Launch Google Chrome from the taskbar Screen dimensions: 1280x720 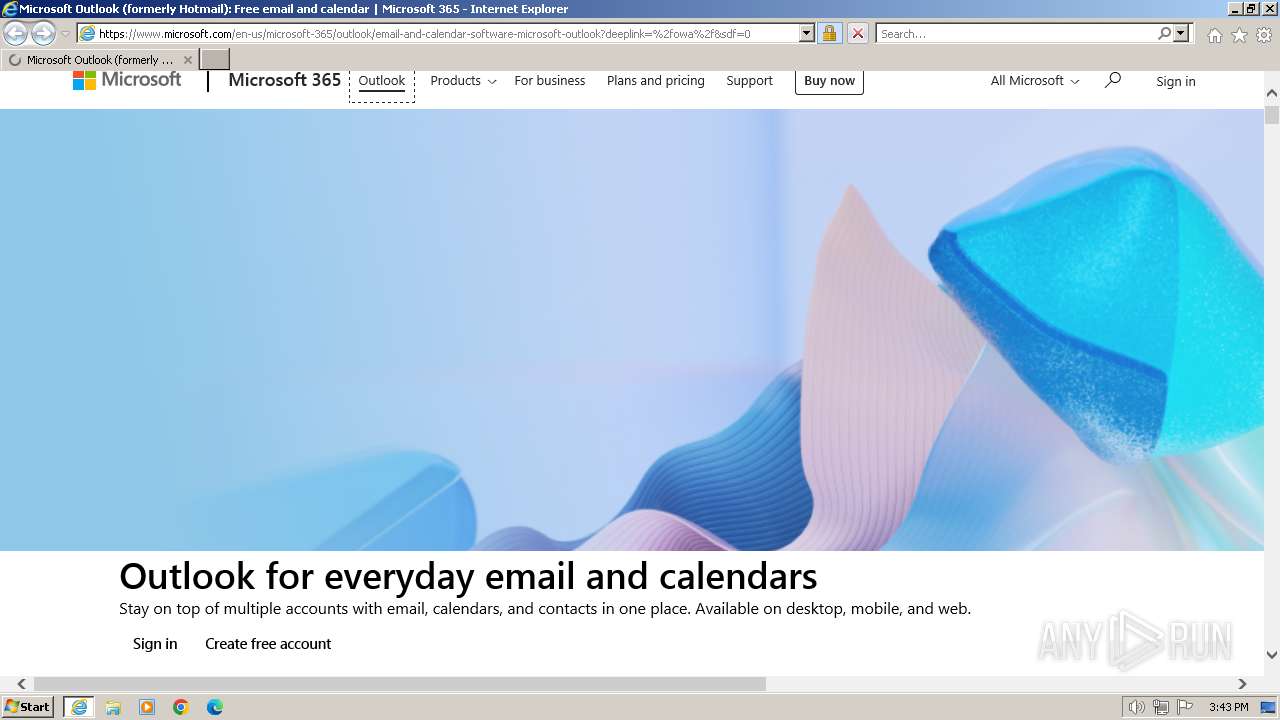181,707
